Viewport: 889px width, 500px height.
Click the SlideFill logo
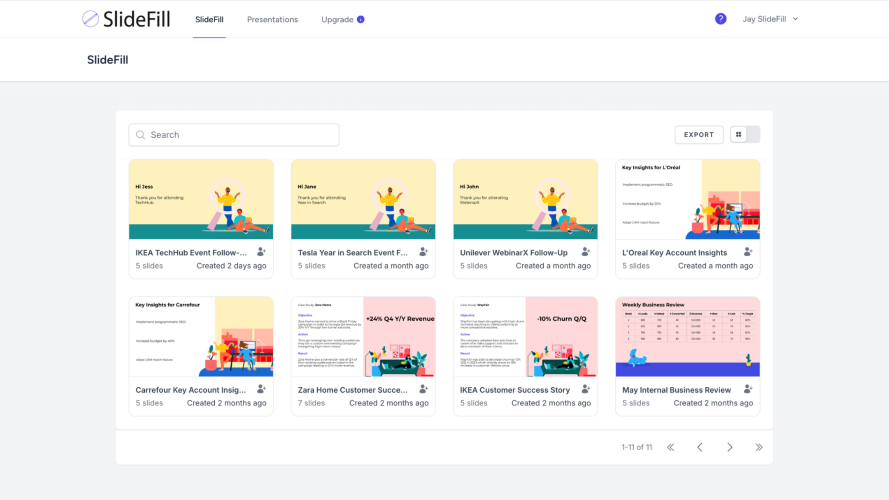[x=126, y=19]
